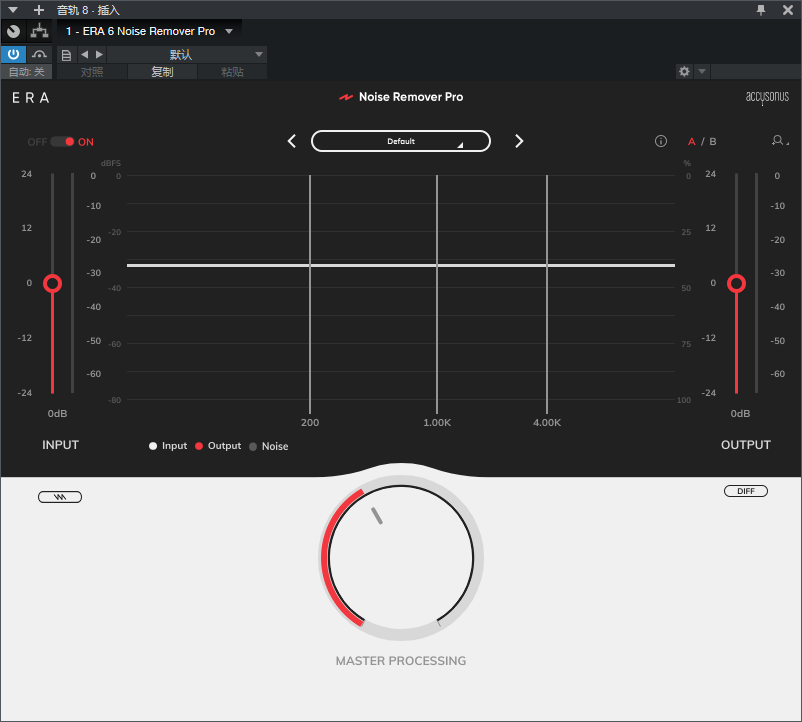The image size is (802, 722).
Task: Open the Default preset selector
Action: click(x=401, y=141)
